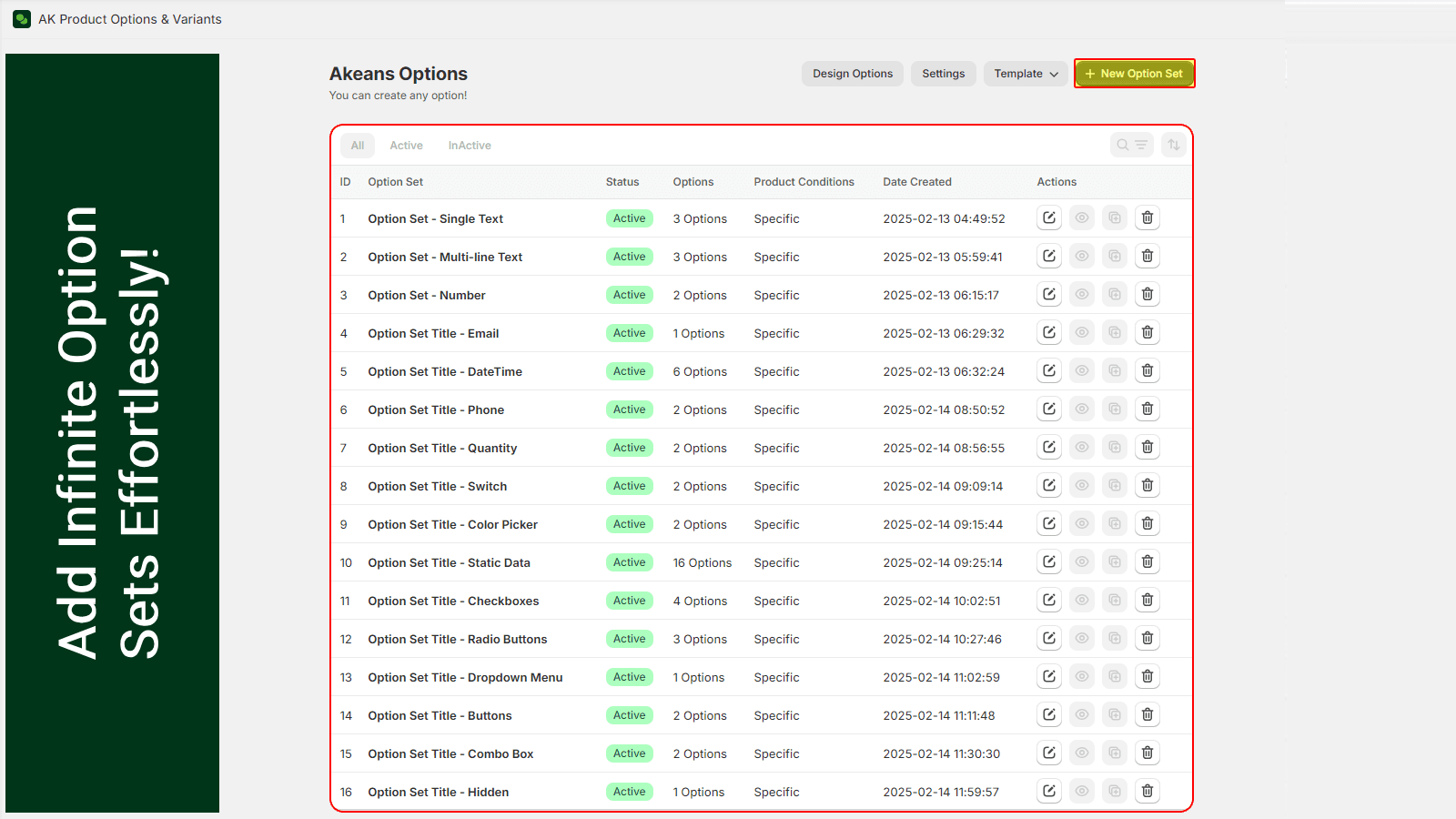Viewport: 1456px width, 819px height.
Task: Duplicate the Option Set Title - Static Data
Action: [1114, 561]
